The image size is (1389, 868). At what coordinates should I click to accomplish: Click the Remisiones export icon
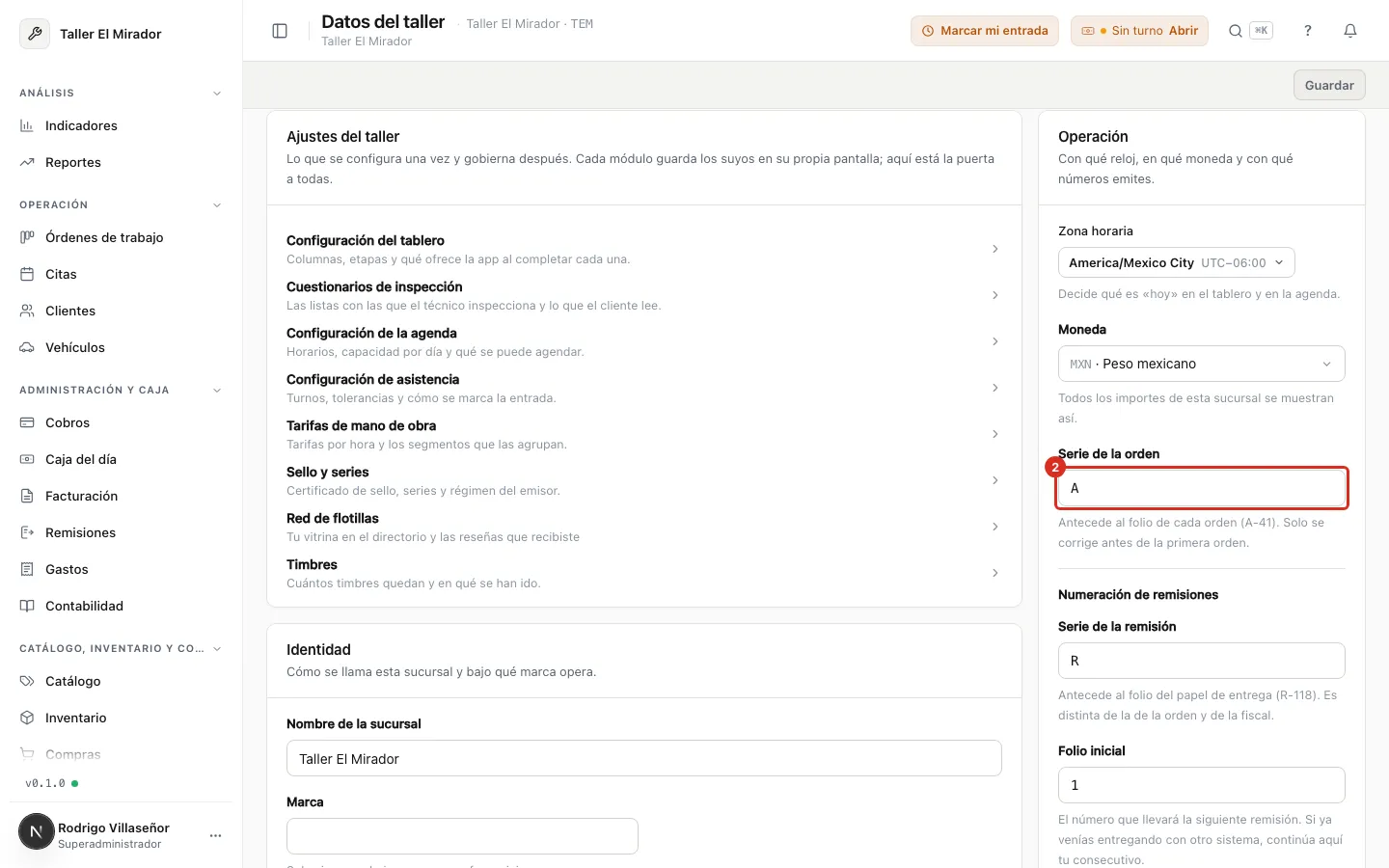coord(27,532)
